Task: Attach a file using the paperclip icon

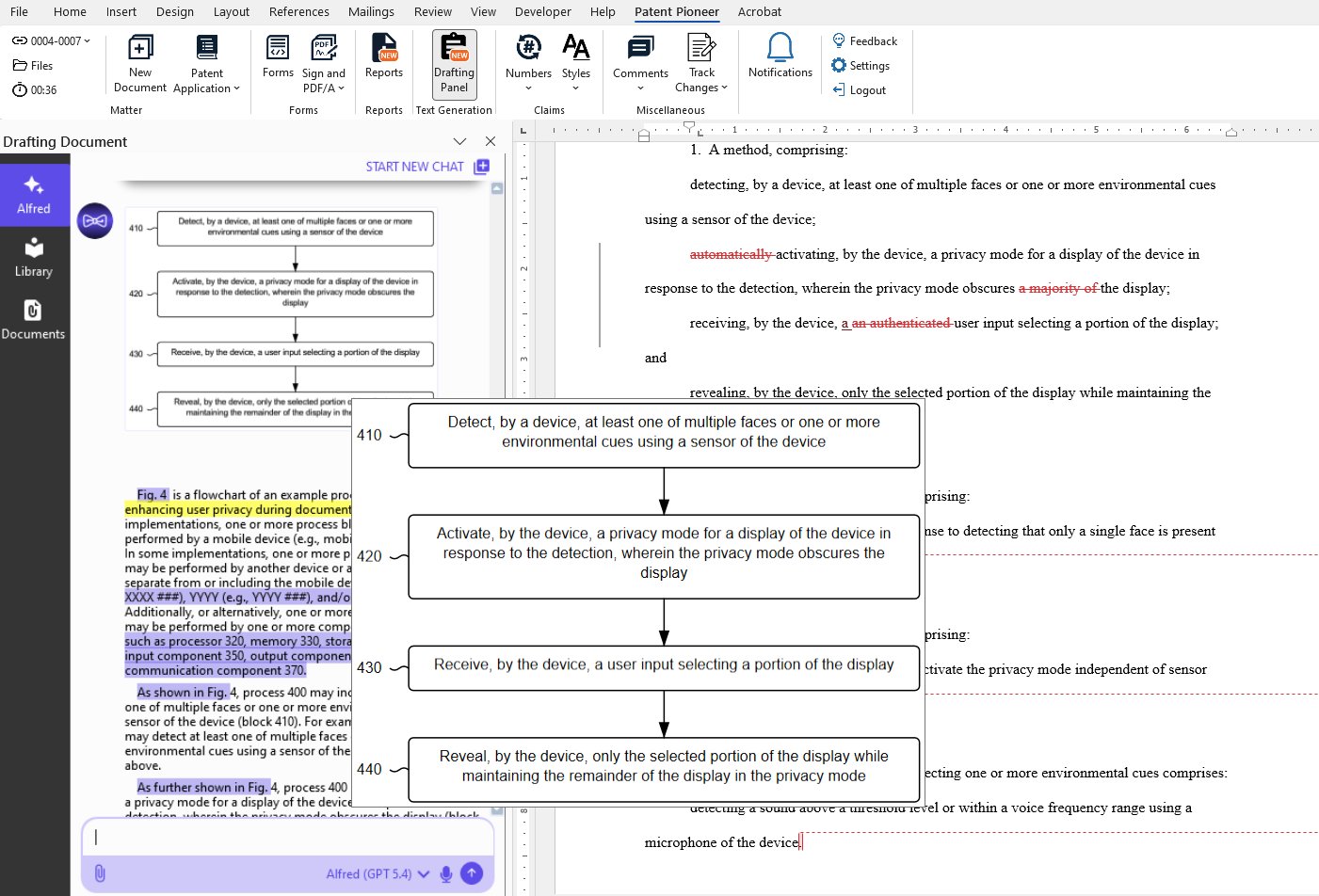Action: click(x=100, y=873)
